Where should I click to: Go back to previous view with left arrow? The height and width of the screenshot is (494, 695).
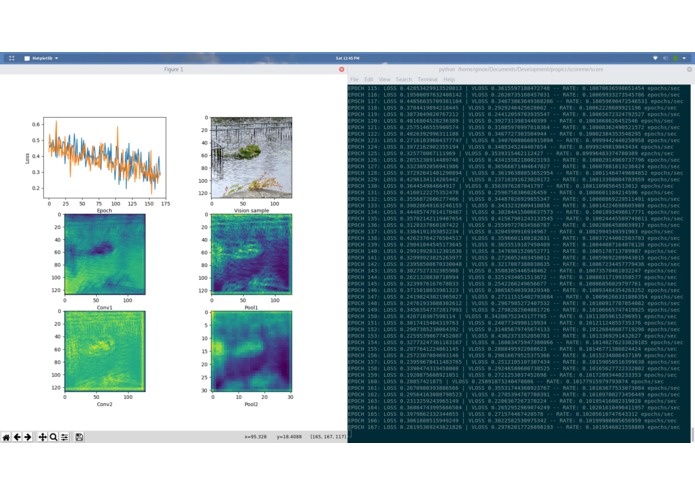click(17, 437)
